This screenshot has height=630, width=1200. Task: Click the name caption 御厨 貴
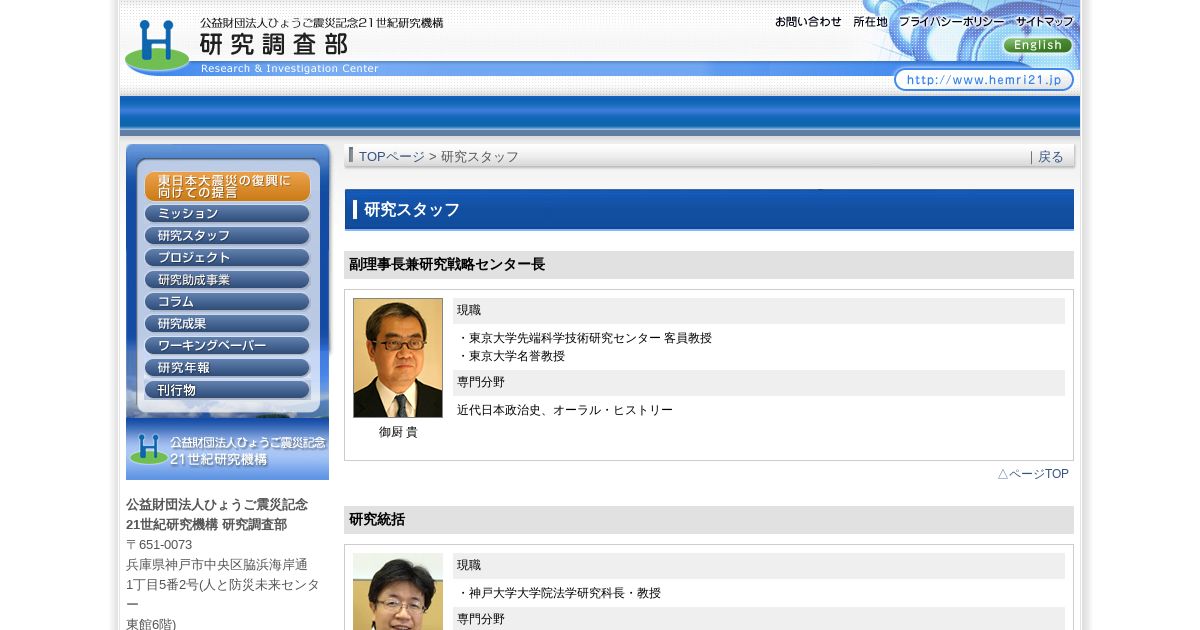[x=398, y=432]
